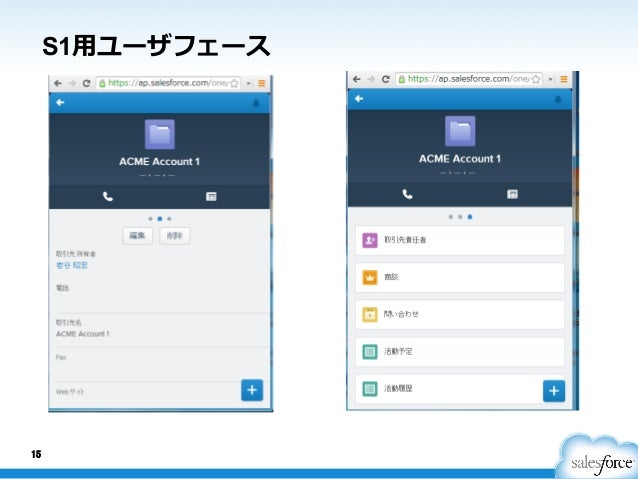Screen dimensions: 638x479
Task: Click the ACME Account 1 field value in details
Action: coord(83,334)
